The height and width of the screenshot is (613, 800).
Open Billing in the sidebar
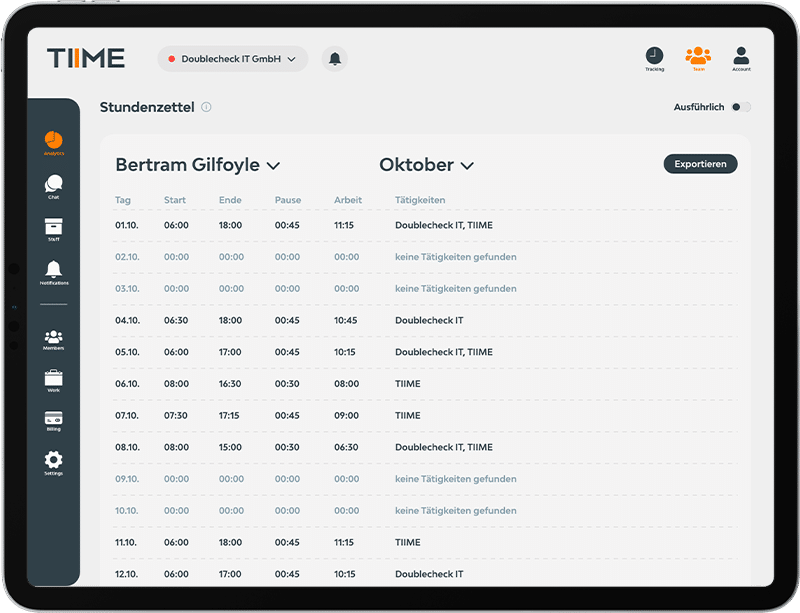(x=53, y=420)
